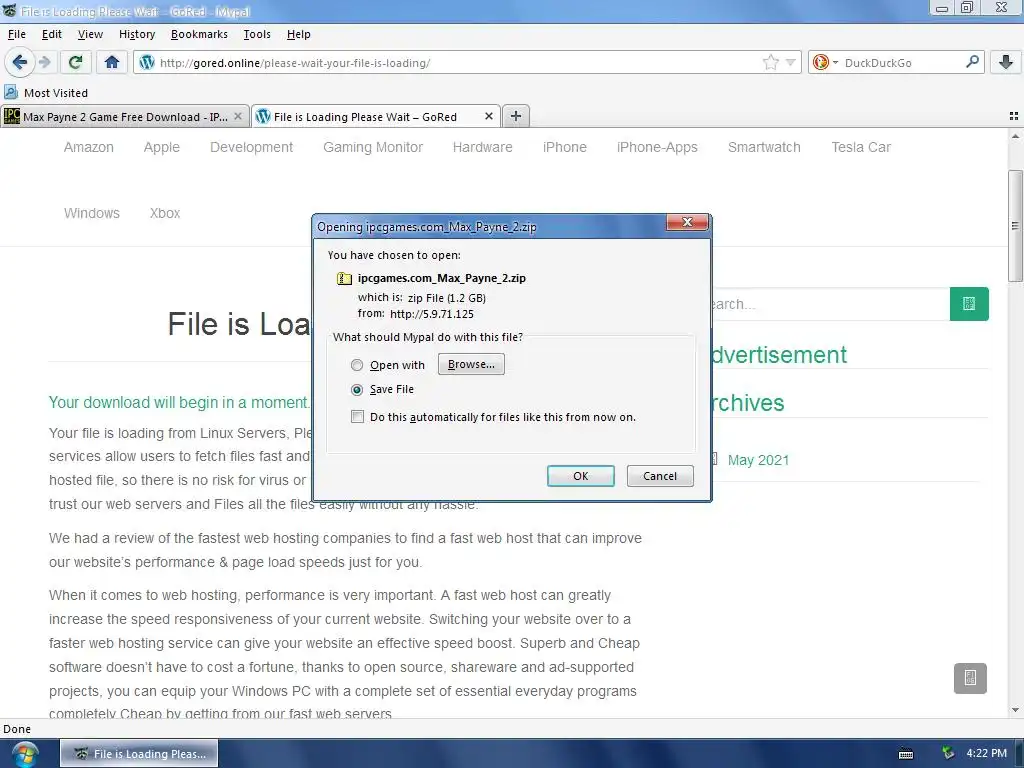Click the search magnifier icon in search bar
Image resolution: width=1024 pixels, height=768 pixels.
click(x=972, y=62)
